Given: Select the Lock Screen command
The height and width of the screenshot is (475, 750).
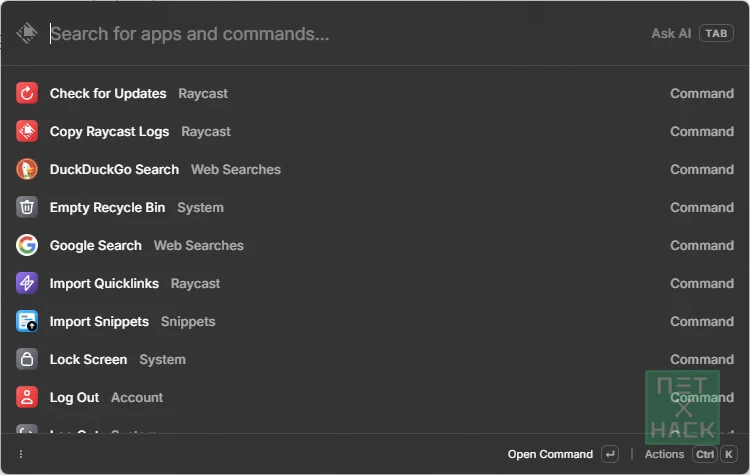Looking at the screenshot, I should tap(375, 359).
